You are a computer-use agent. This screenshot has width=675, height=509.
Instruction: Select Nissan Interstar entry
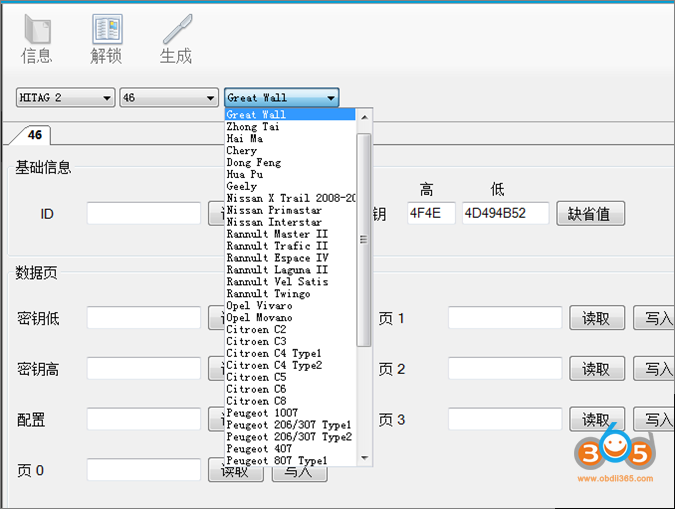pyautogui.click(x=290, y=222)
